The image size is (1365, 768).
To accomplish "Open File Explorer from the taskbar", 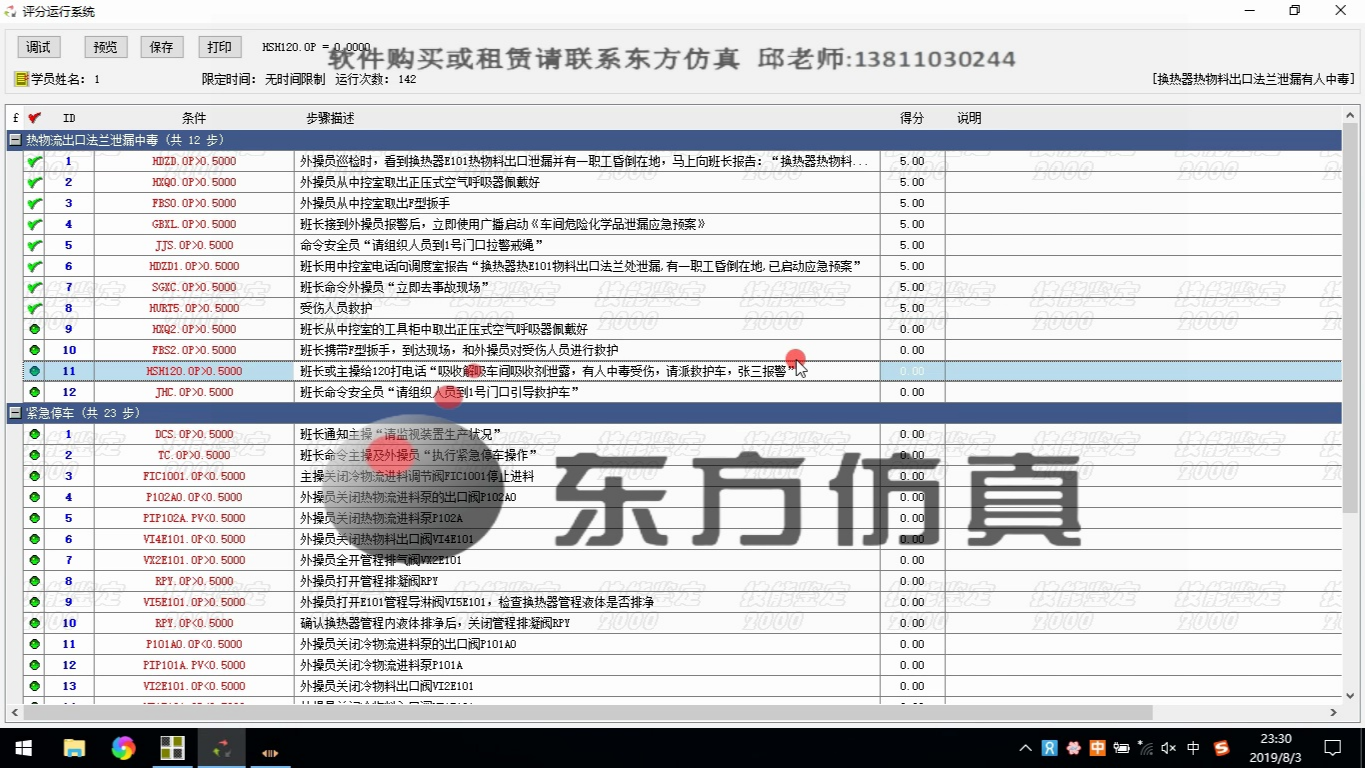I will coord(74,748).
